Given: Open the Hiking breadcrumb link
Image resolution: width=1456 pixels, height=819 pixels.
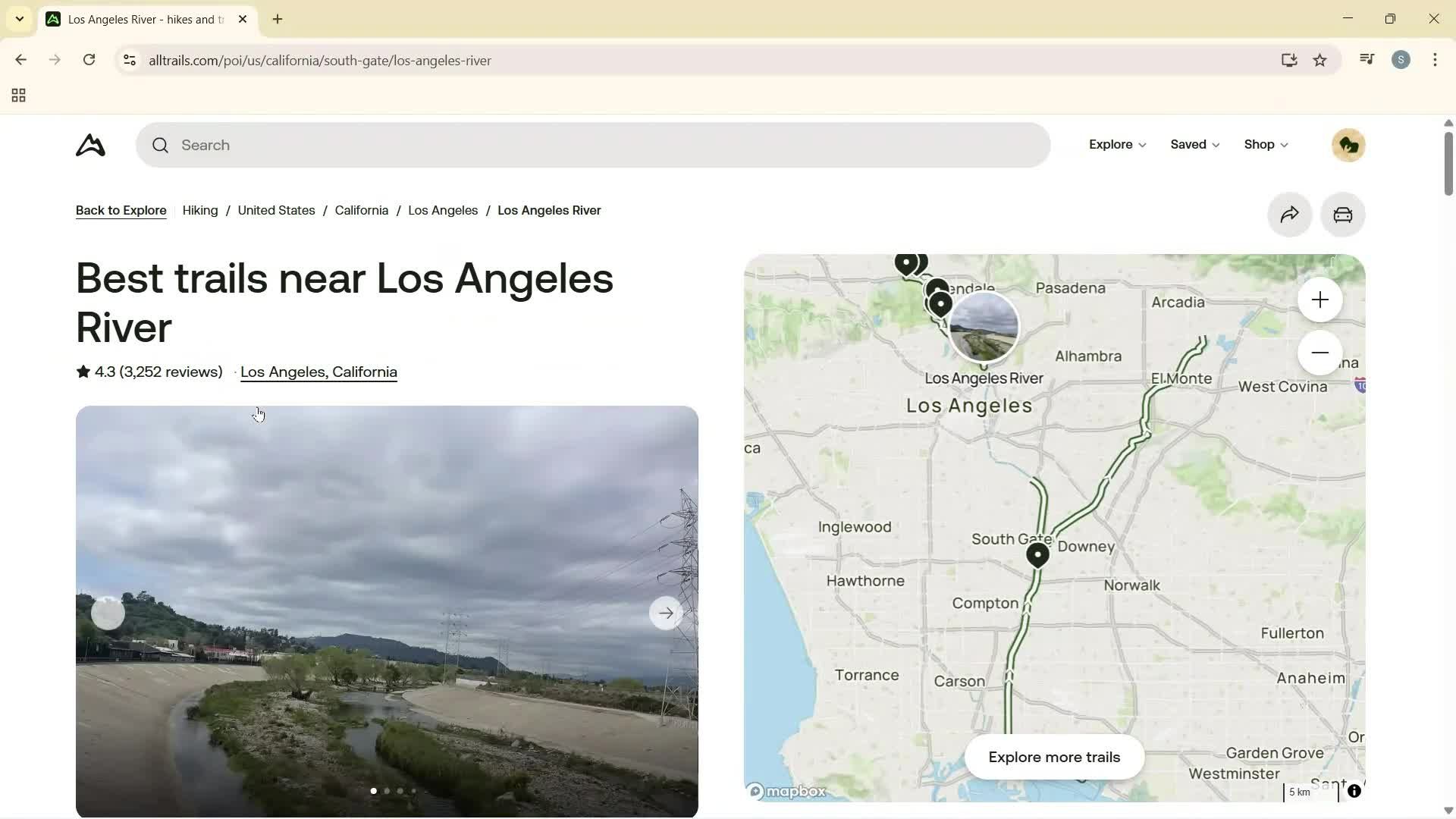Looking at the screenshot, I should point(199,210).
